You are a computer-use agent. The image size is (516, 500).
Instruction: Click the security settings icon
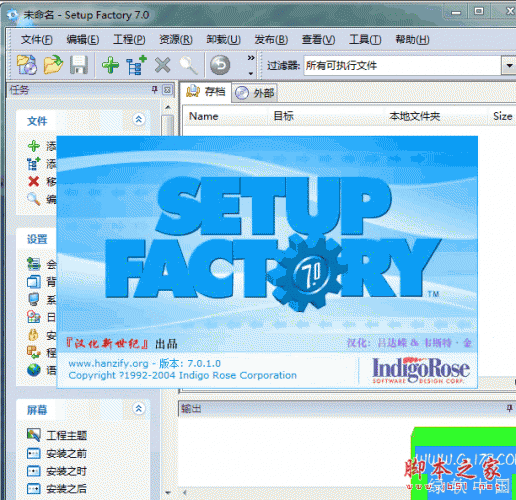coord(33,335)
